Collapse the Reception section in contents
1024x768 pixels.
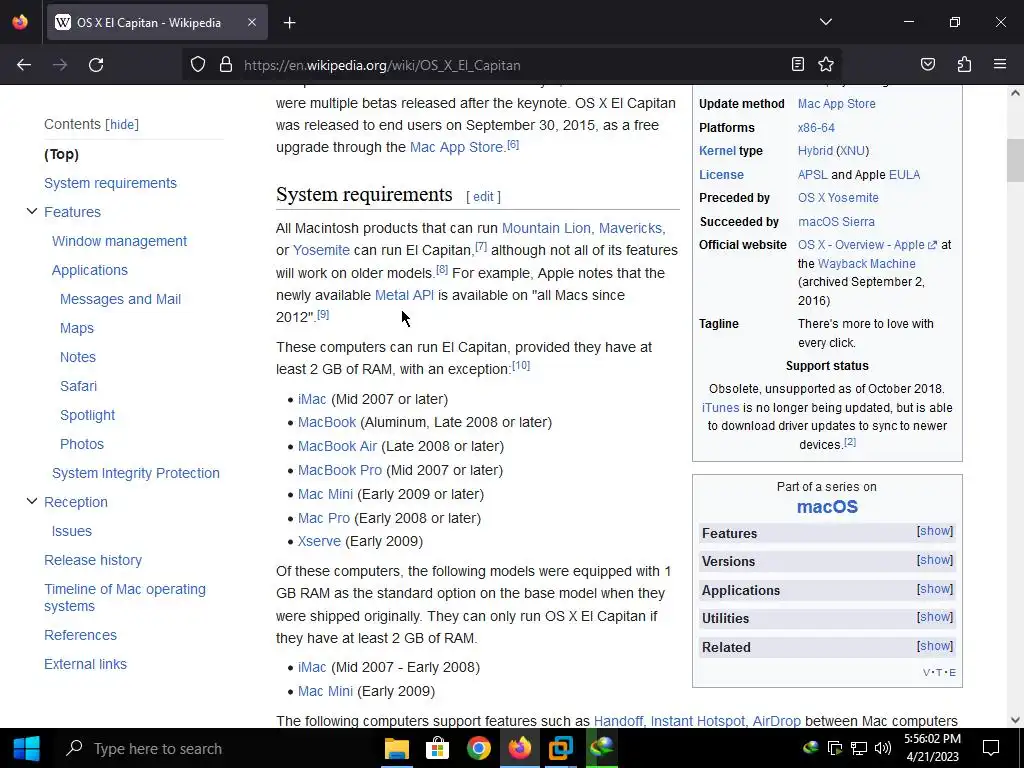[31, 501]
